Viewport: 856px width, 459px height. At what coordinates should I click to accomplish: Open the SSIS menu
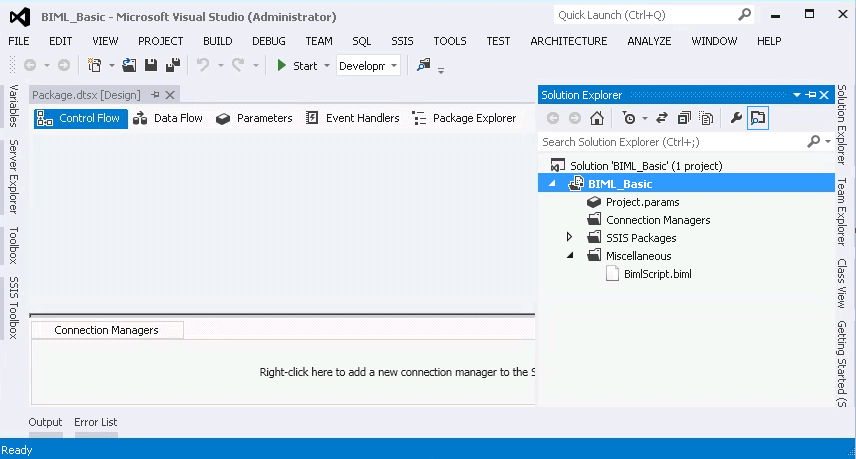(x=402, y=41)
